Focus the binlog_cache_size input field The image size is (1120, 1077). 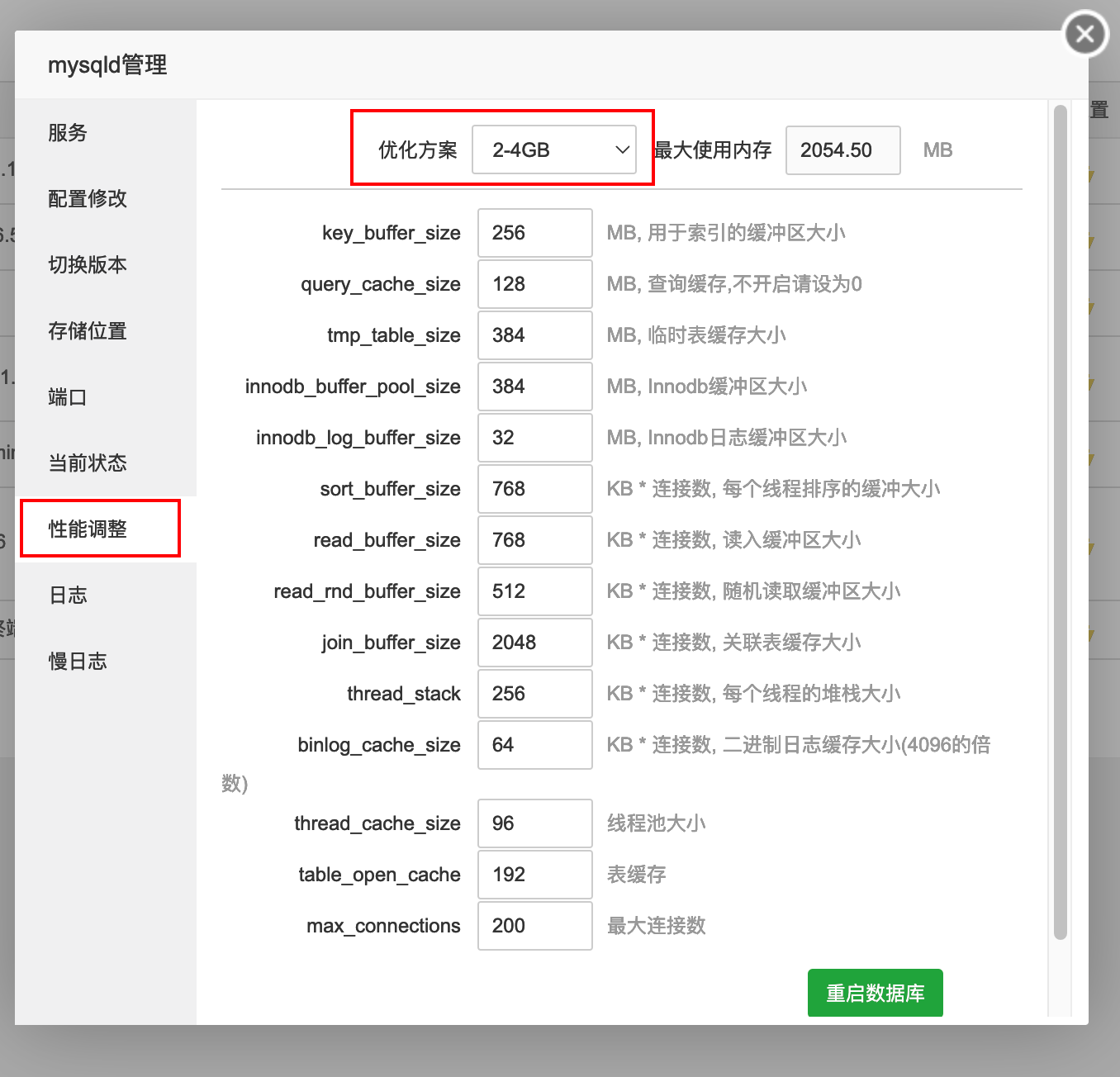[535, 745]
